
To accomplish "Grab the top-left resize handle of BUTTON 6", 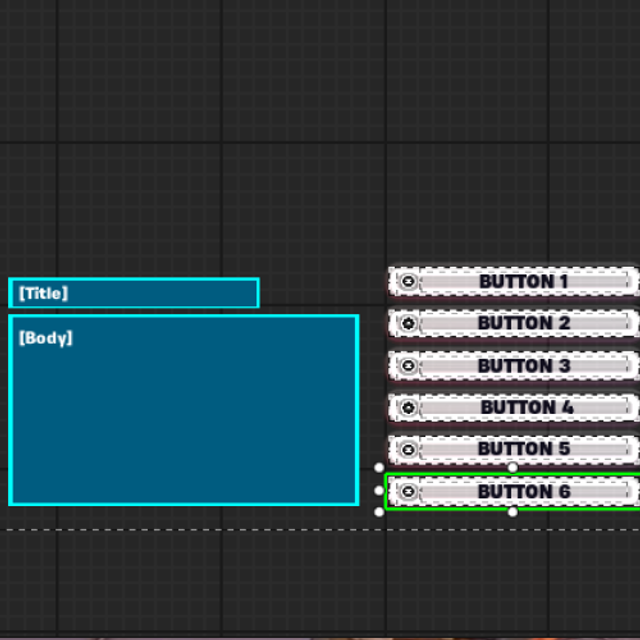I will [x=379, y=467].
